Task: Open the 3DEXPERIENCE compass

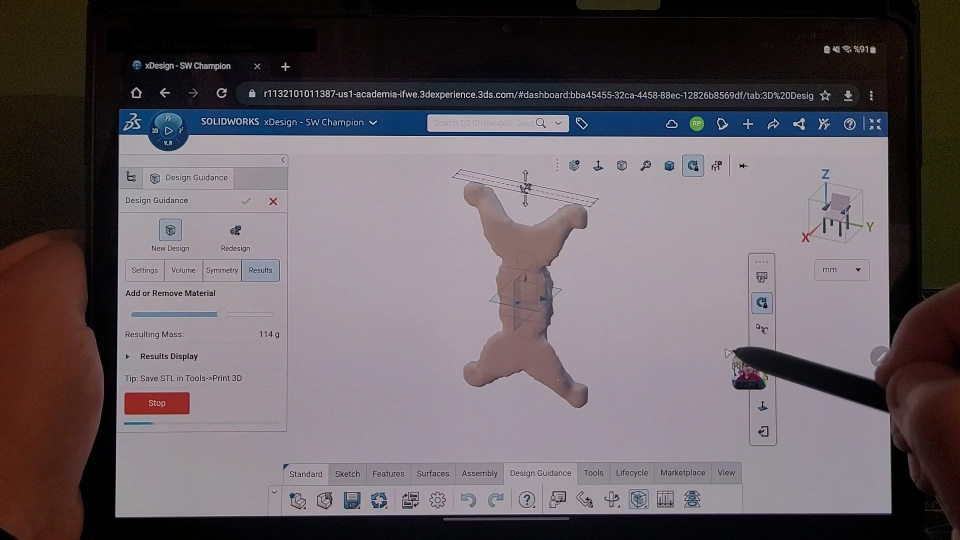Action: coord(168,130)
